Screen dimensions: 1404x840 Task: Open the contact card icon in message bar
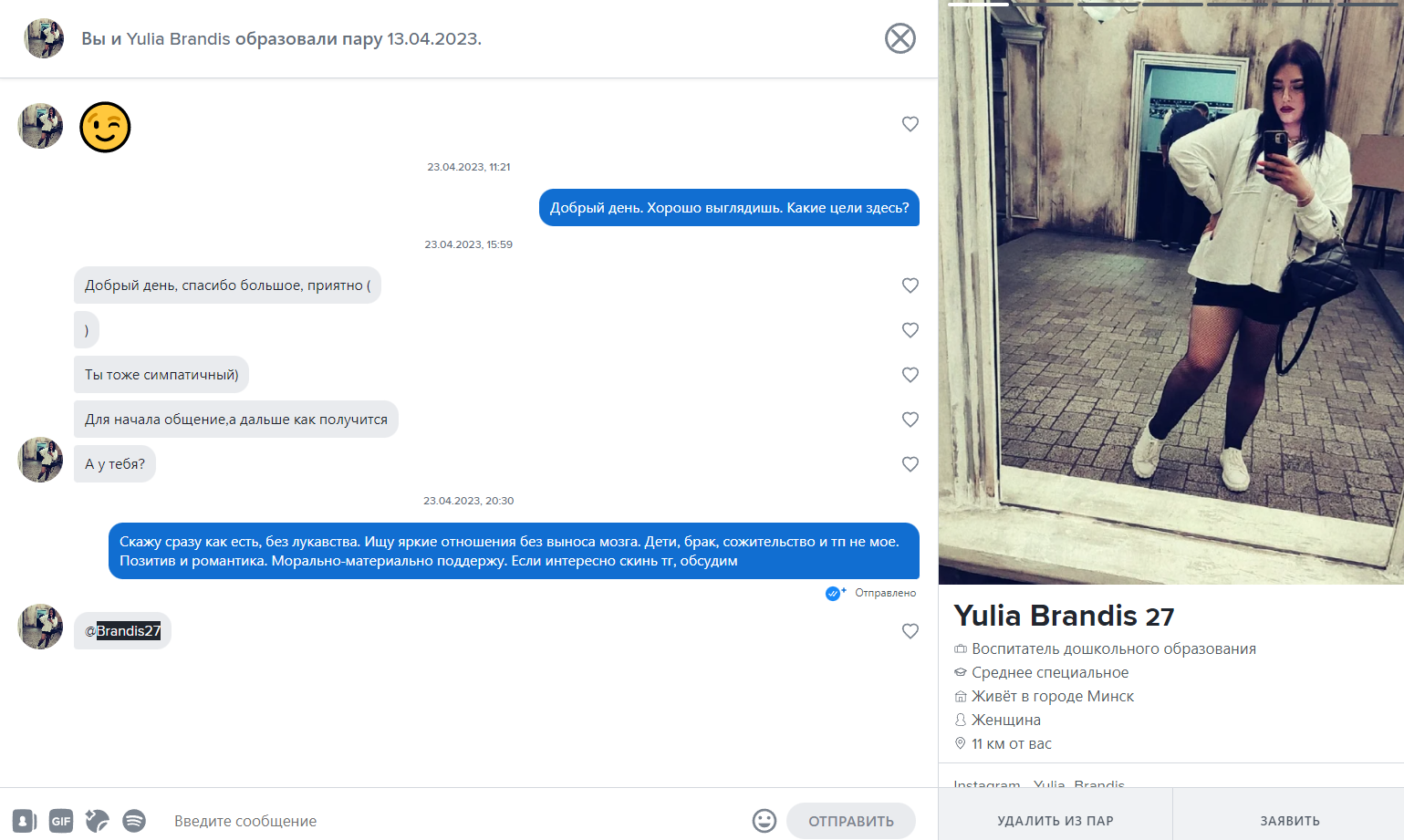(x=25, y=821)
